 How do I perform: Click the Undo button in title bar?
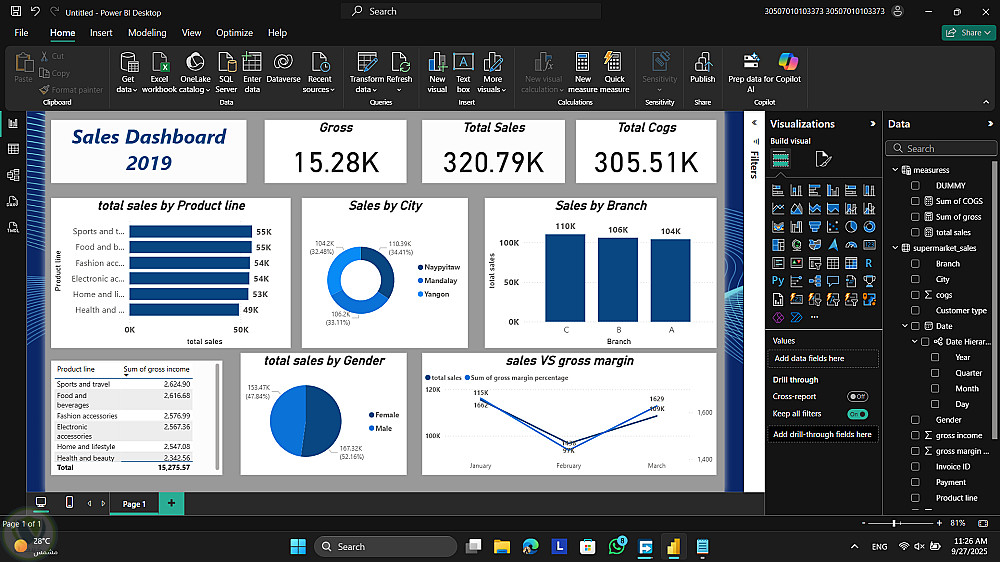[x=35, y=11]
